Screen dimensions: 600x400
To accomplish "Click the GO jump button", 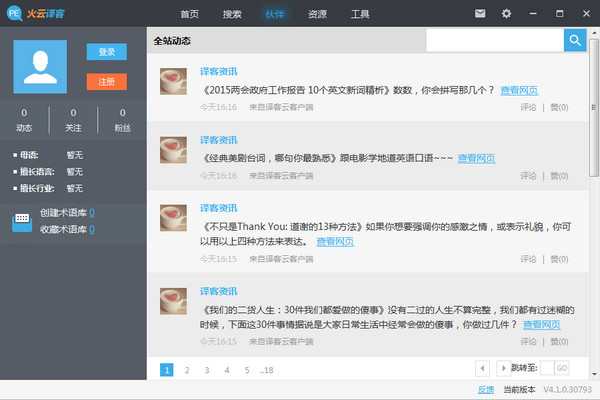I will (x=562, y=368).
